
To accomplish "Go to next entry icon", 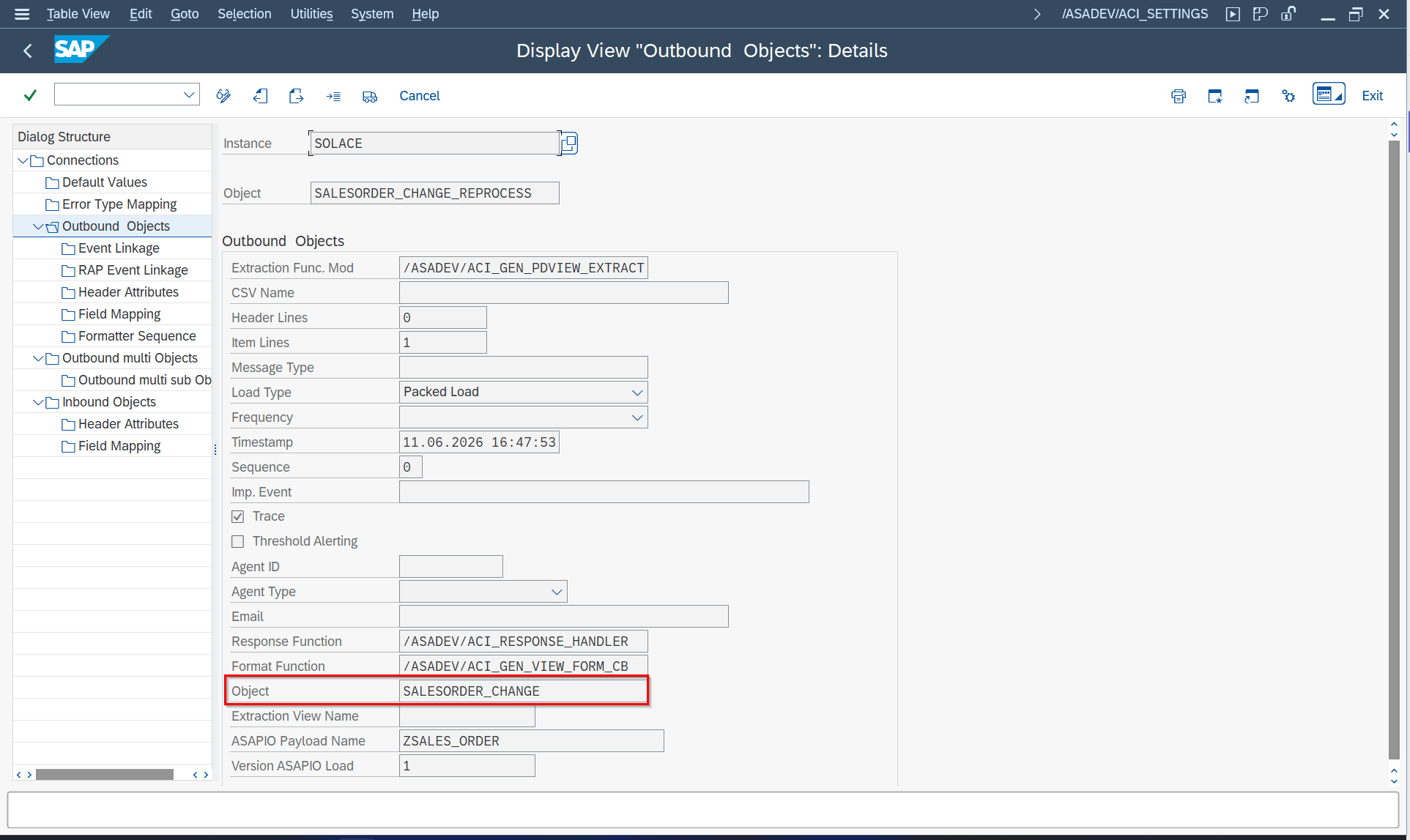I will point(296,96).
